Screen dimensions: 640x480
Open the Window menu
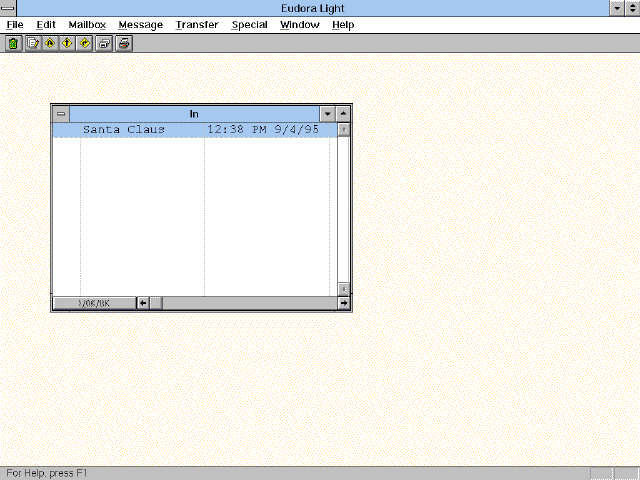[x=300, y=25]
